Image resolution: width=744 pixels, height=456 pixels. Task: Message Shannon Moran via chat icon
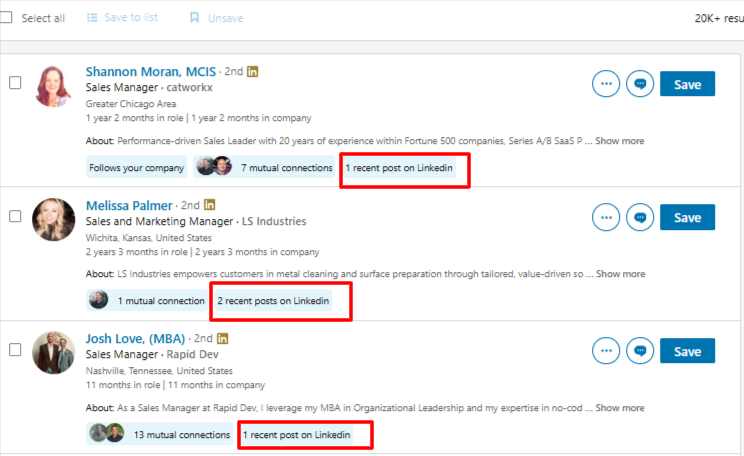click(640, 84)
